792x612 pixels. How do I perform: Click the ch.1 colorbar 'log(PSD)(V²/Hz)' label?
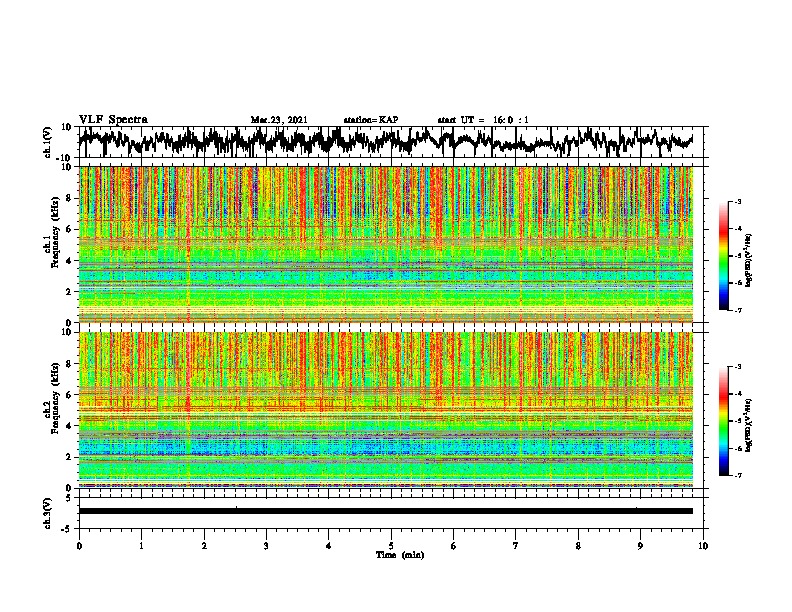pos(749,261)
